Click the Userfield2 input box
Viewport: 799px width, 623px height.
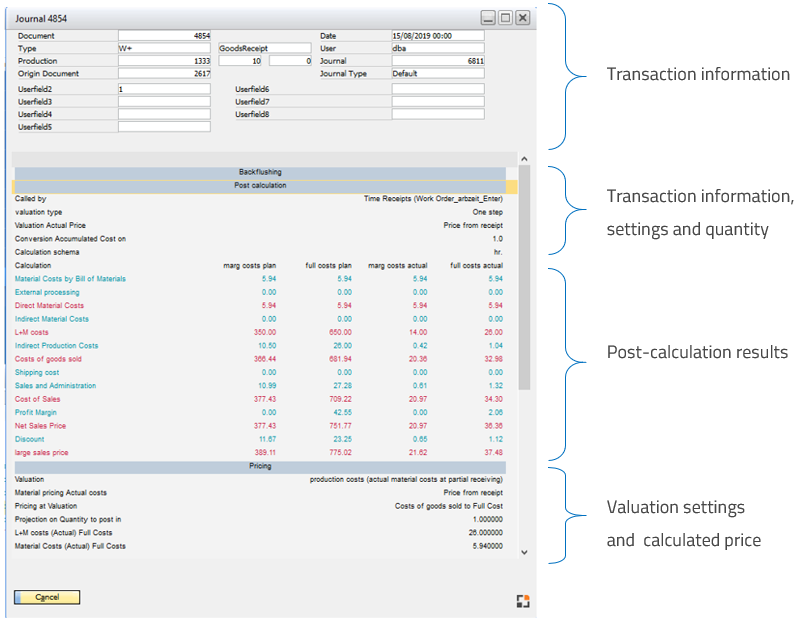tap(164, 89)
